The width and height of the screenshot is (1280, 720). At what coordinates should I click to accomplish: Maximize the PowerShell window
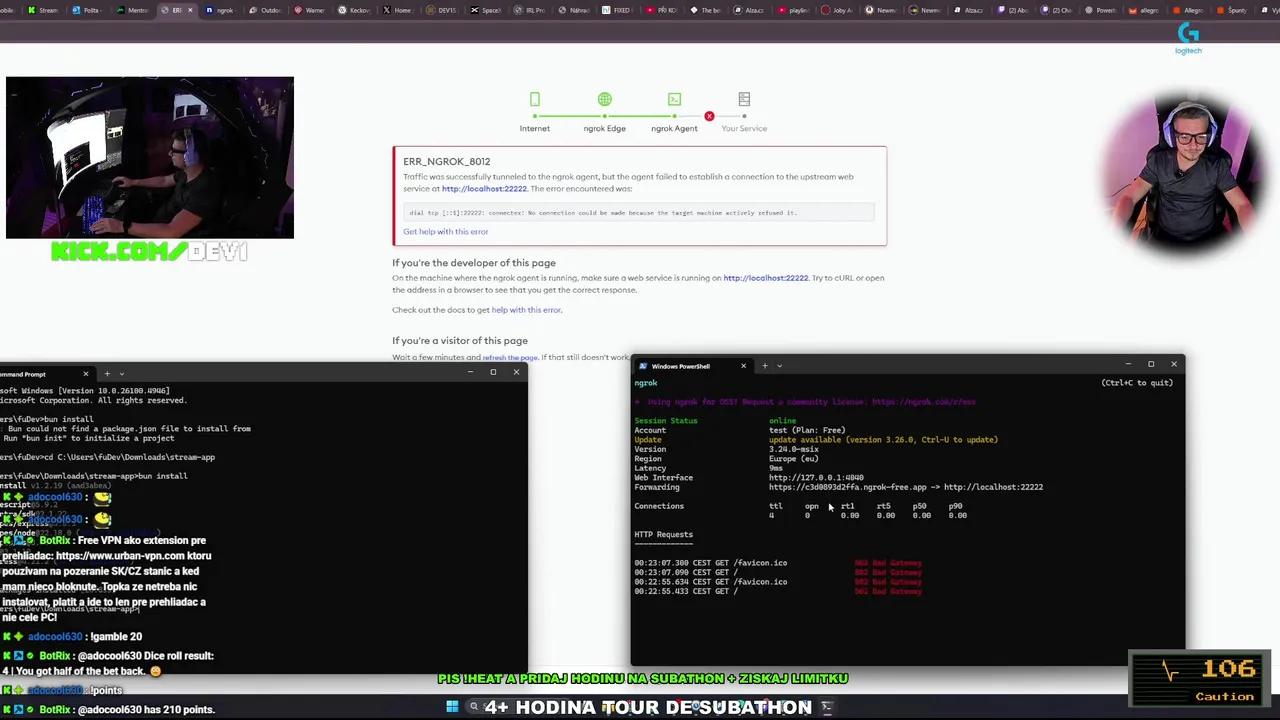pos(1151,364)
